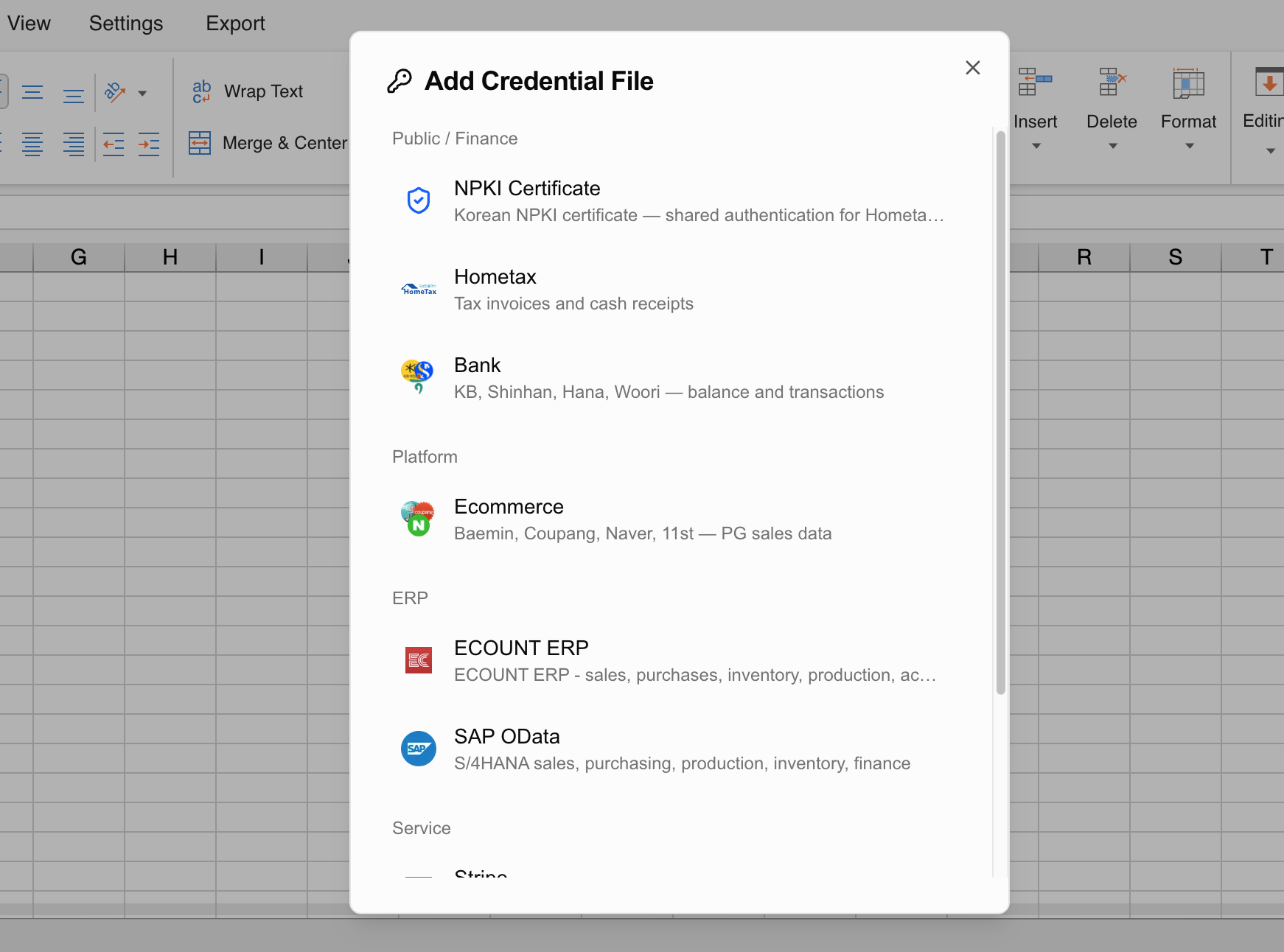Screen dimensions: 1284x952
Task: Select column S header
Action: (x=1176, y=257)
